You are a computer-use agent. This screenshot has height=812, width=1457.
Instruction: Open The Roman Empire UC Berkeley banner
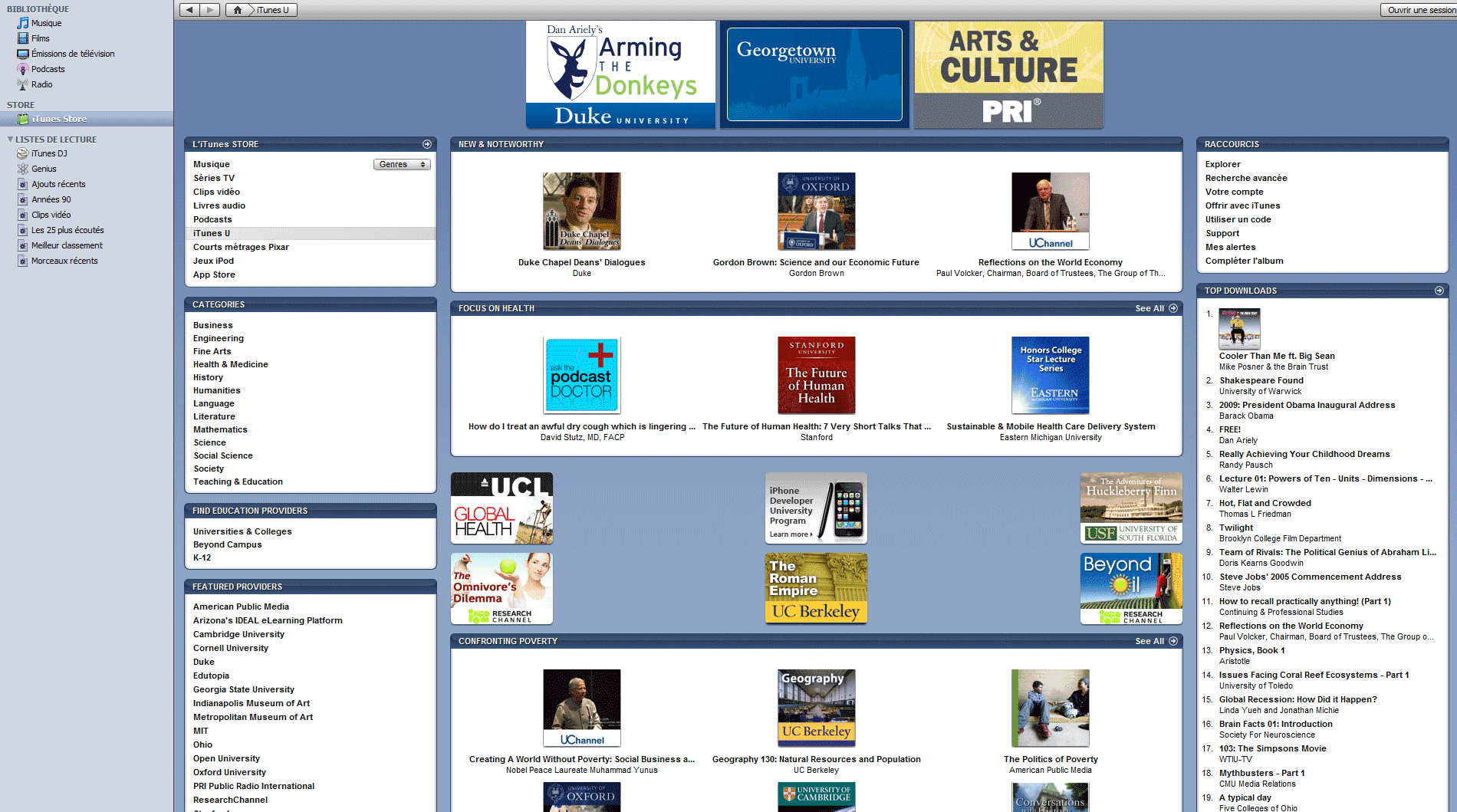816,589
